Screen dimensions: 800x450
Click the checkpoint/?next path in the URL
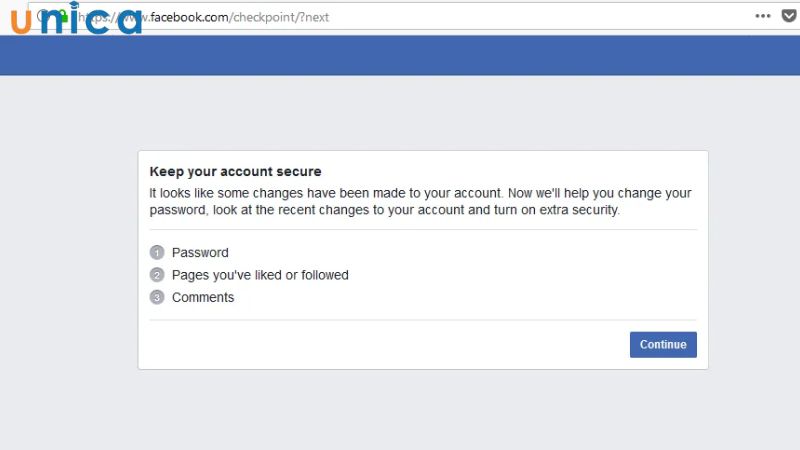tap(293, 17)
